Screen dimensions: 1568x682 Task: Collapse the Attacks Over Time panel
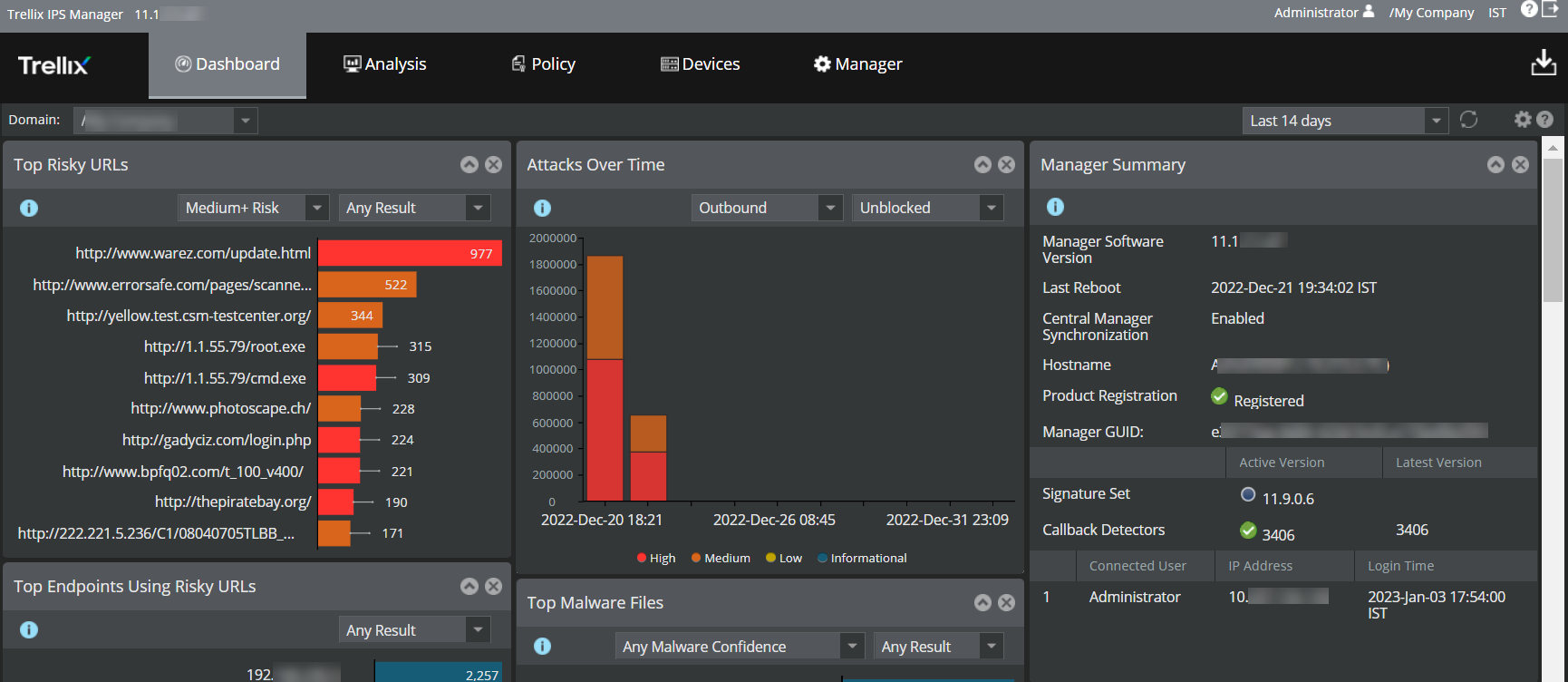(982, 164)
